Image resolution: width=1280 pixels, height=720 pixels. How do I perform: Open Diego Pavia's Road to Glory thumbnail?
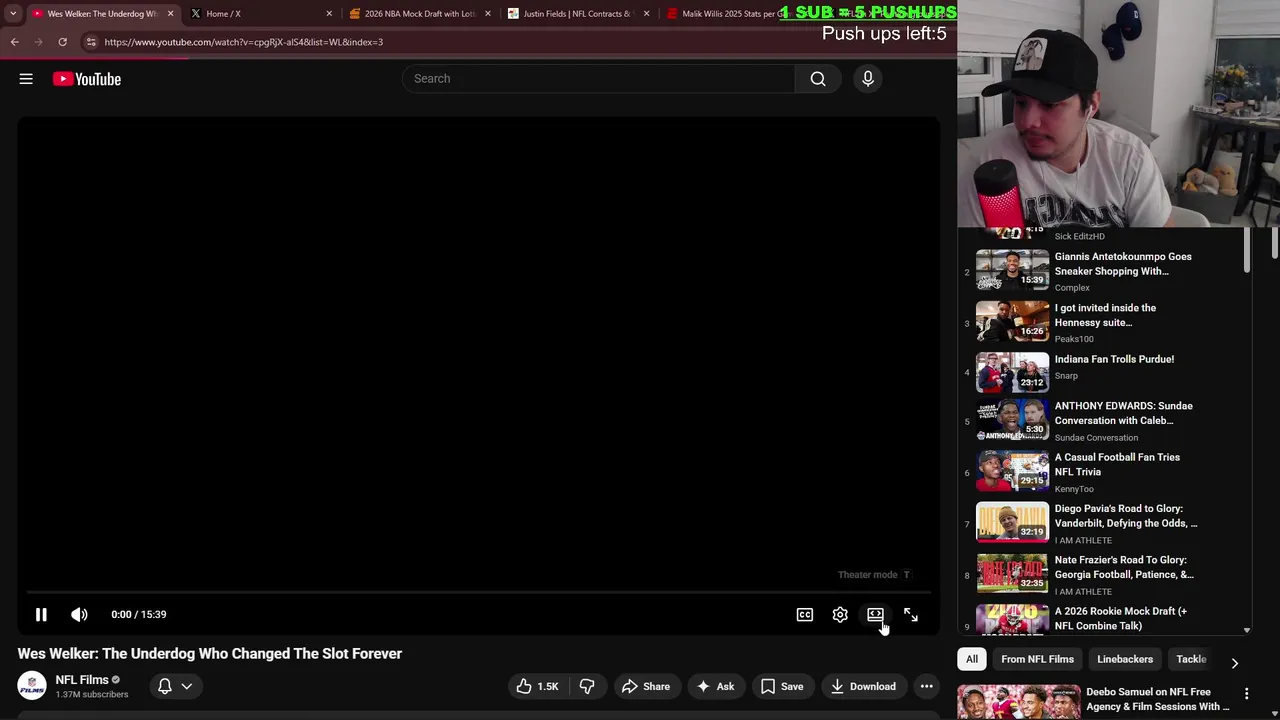pyautogui.click(x=1012, y=523)
